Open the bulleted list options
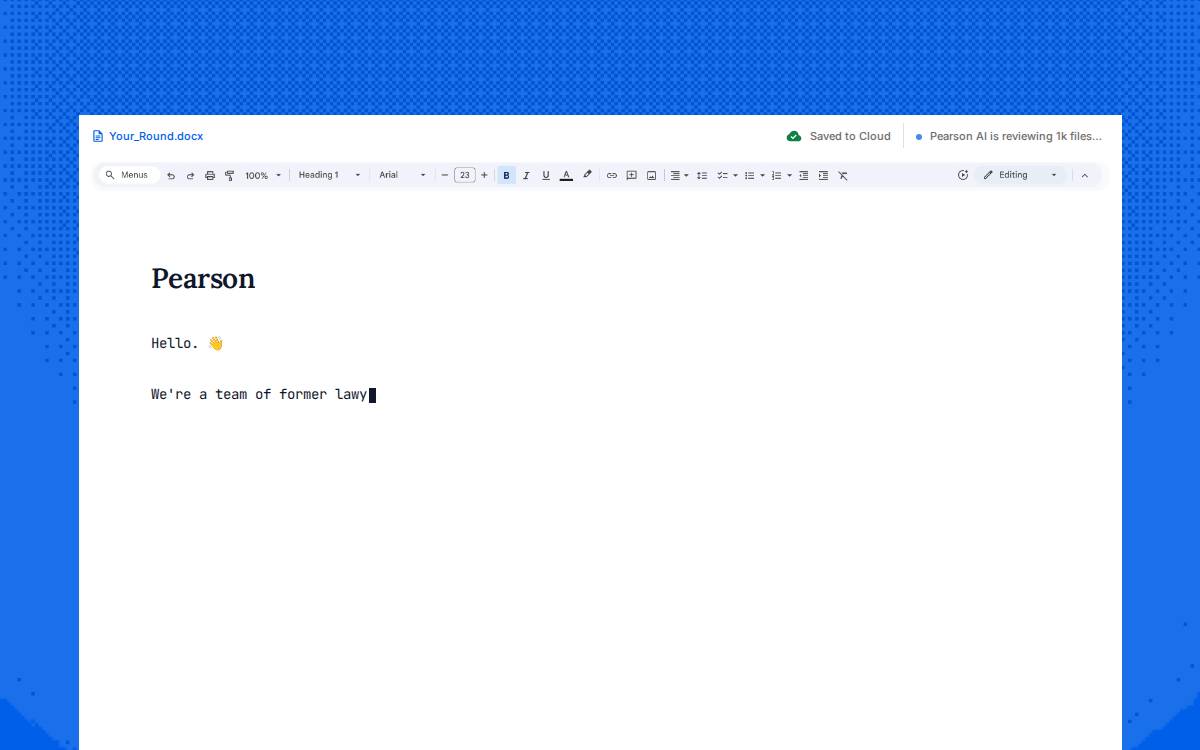 pos(754,175)
